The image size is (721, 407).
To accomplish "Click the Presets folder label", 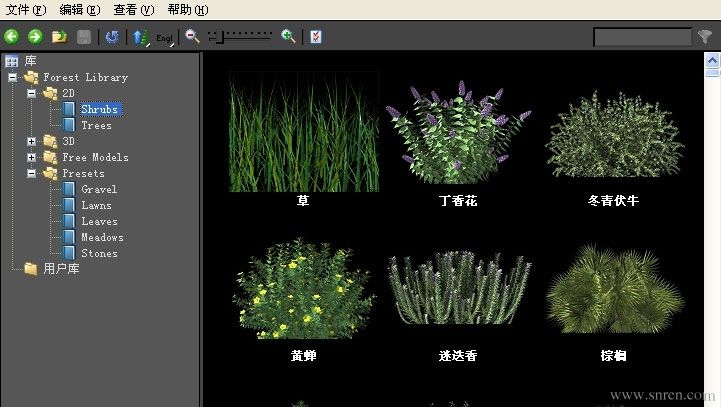I will (x=83, y=173).
